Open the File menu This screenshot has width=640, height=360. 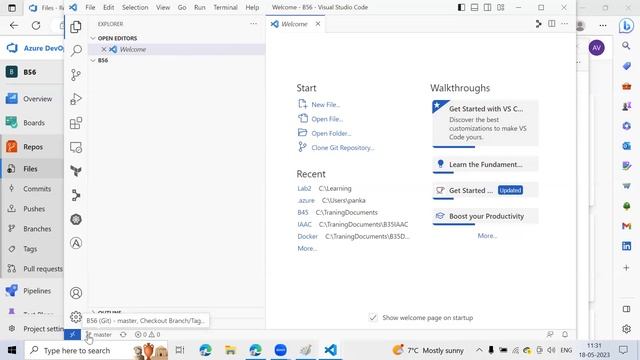click(x=90, y=7)
